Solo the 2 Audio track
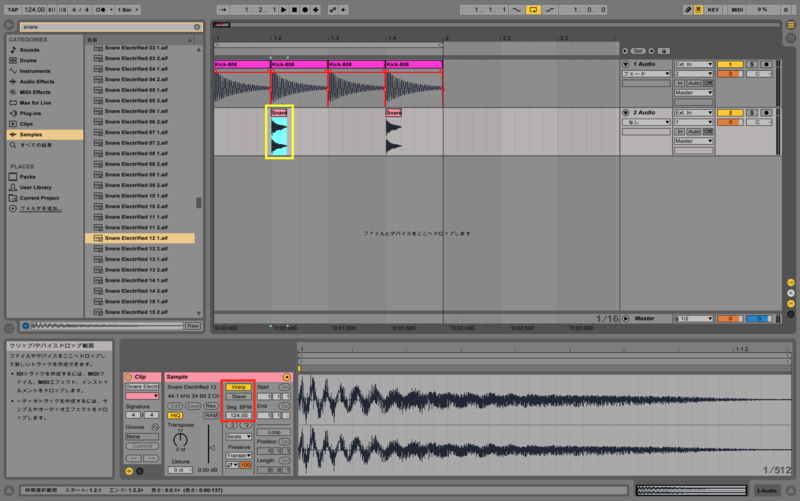The height and width of the screenshot is (501, 800). 752,113
